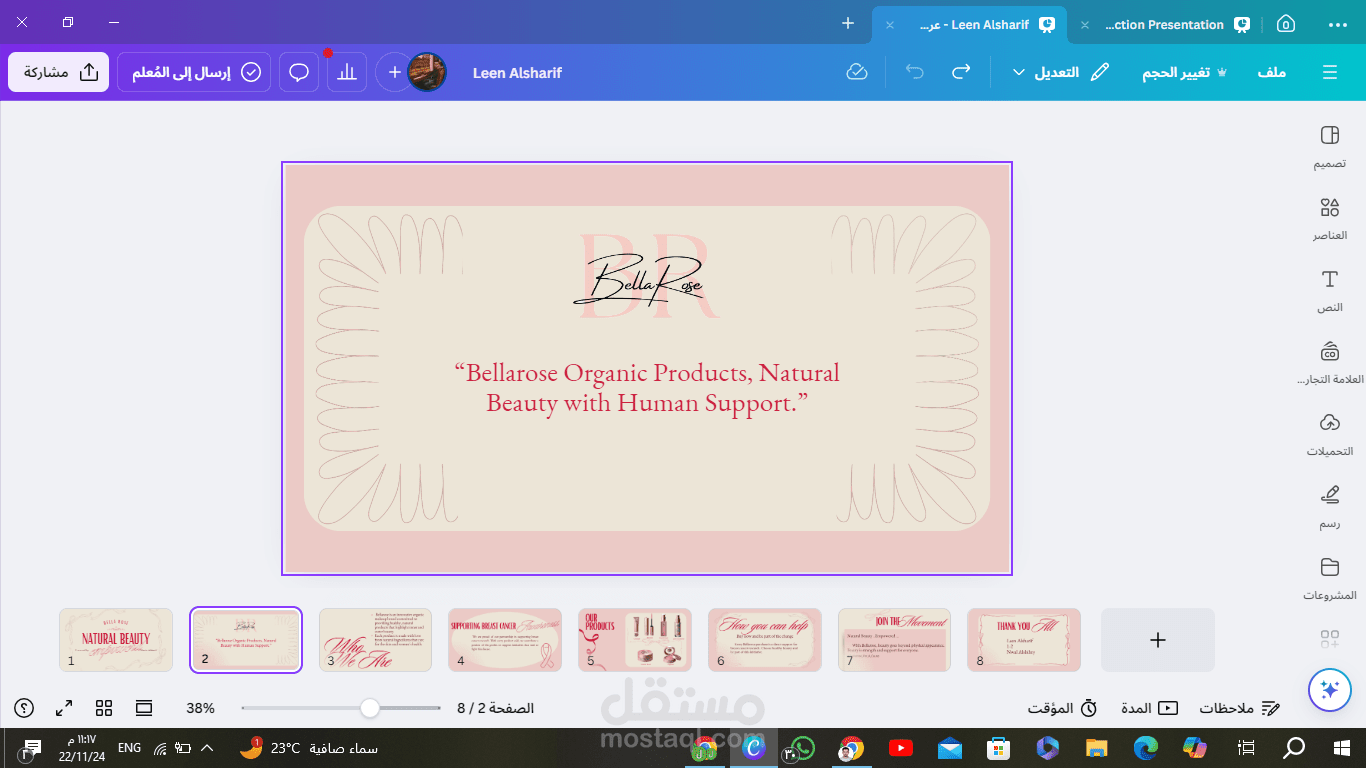Open a new tab with plus
Viewport: 1366px width, 768px height.
click(848, 23)
